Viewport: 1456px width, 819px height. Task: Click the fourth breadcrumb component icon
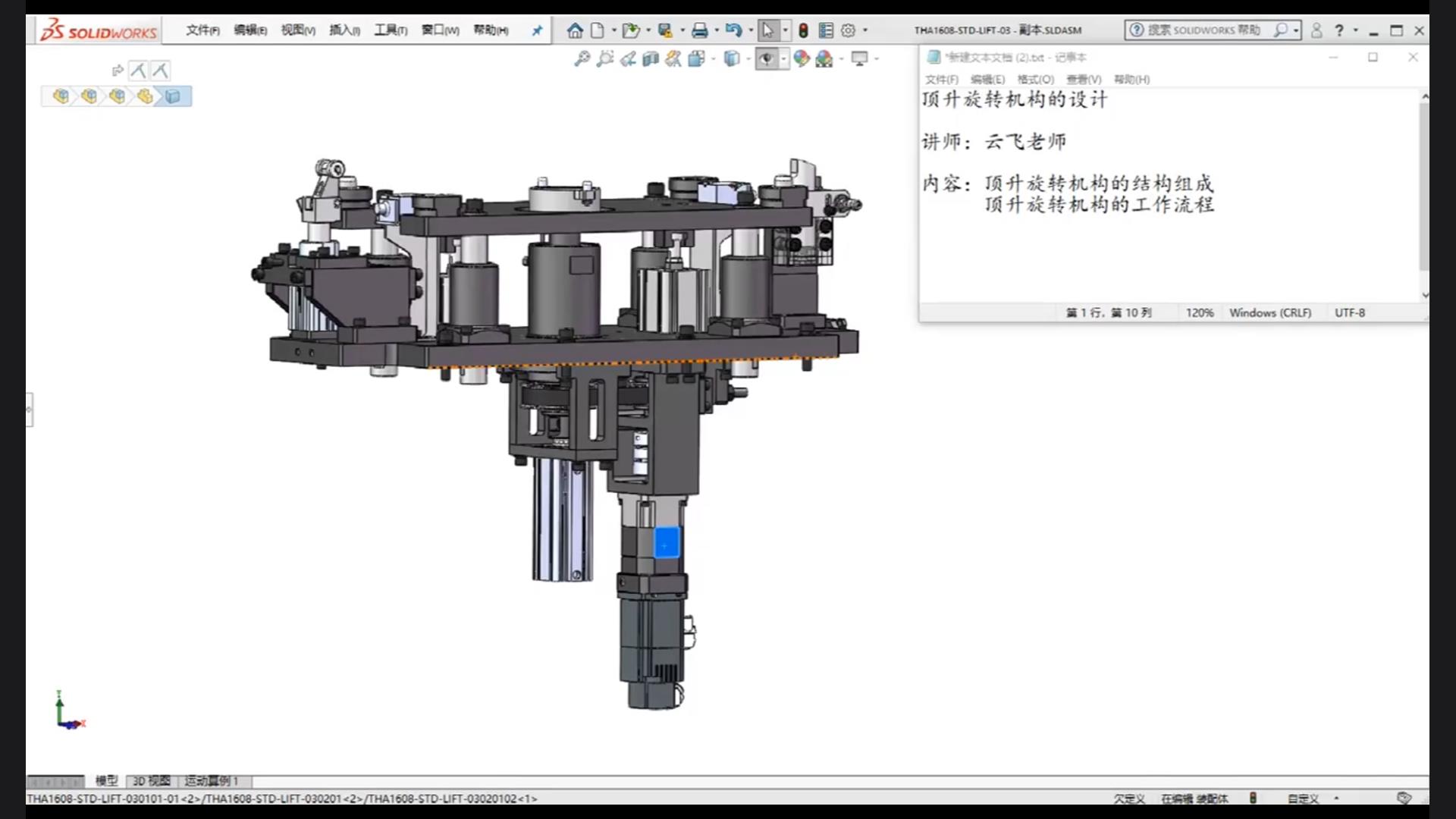click(x=144, y=96)
